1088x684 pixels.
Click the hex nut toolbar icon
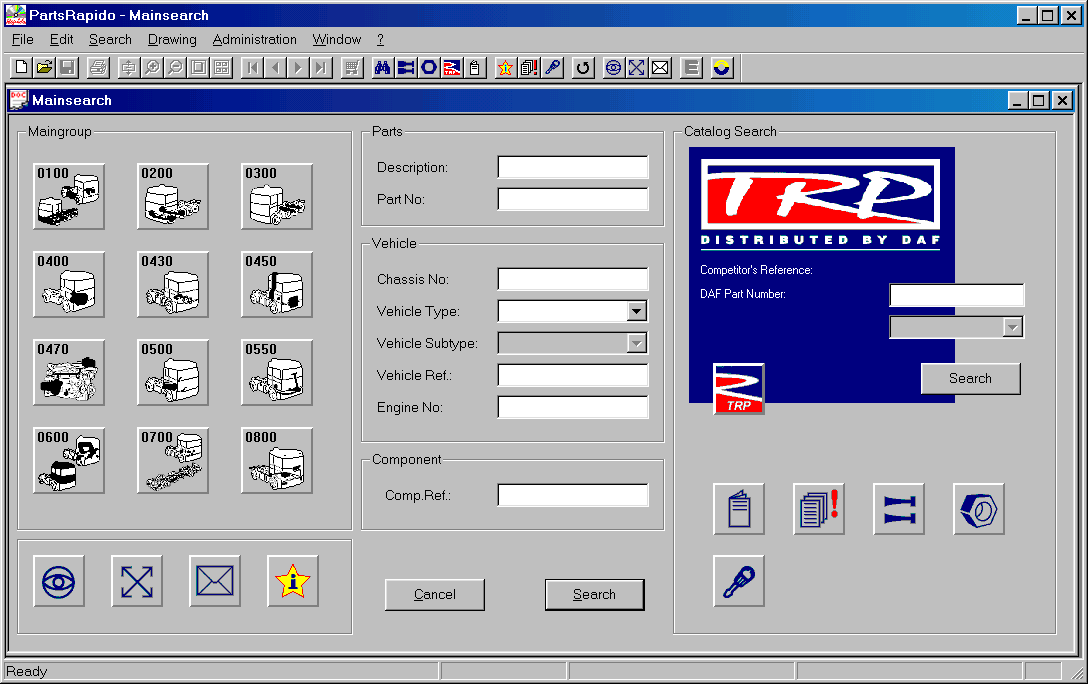tap(429, 67)
